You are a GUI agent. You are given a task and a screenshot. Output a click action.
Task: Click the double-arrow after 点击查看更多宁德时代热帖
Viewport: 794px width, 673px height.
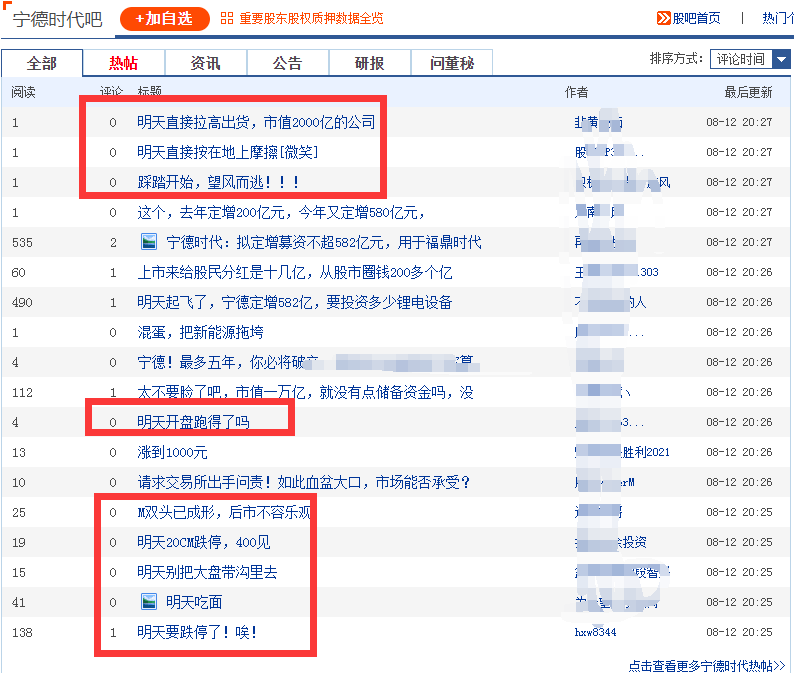(x=779, y=666)
